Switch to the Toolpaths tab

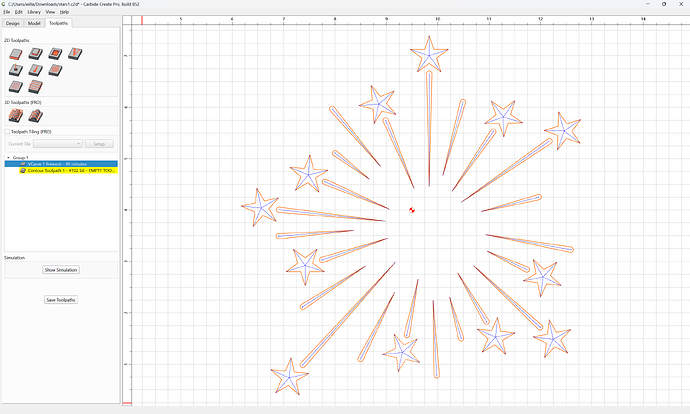59,23
